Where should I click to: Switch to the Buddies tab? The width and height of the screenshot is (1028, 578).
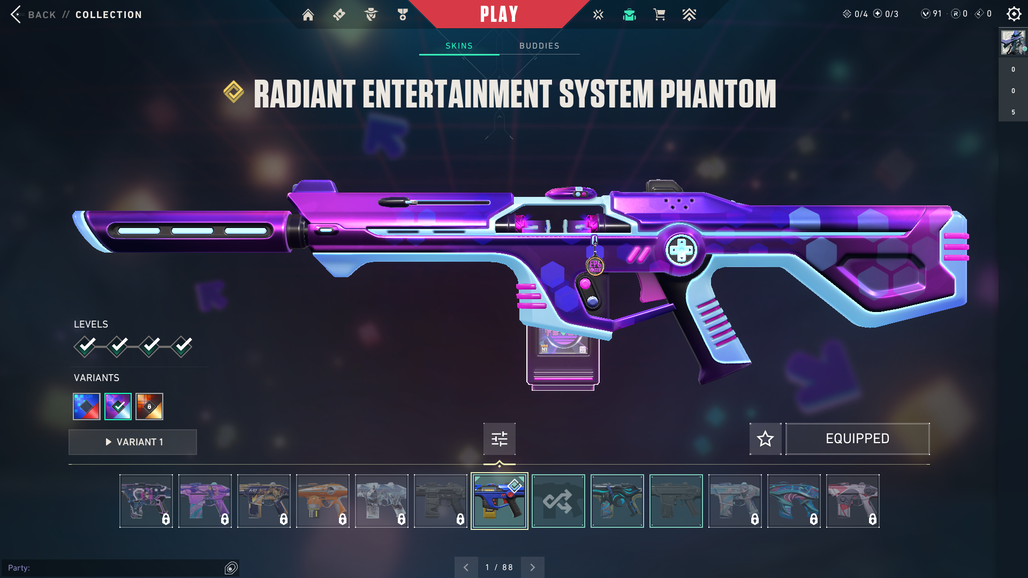539,46
